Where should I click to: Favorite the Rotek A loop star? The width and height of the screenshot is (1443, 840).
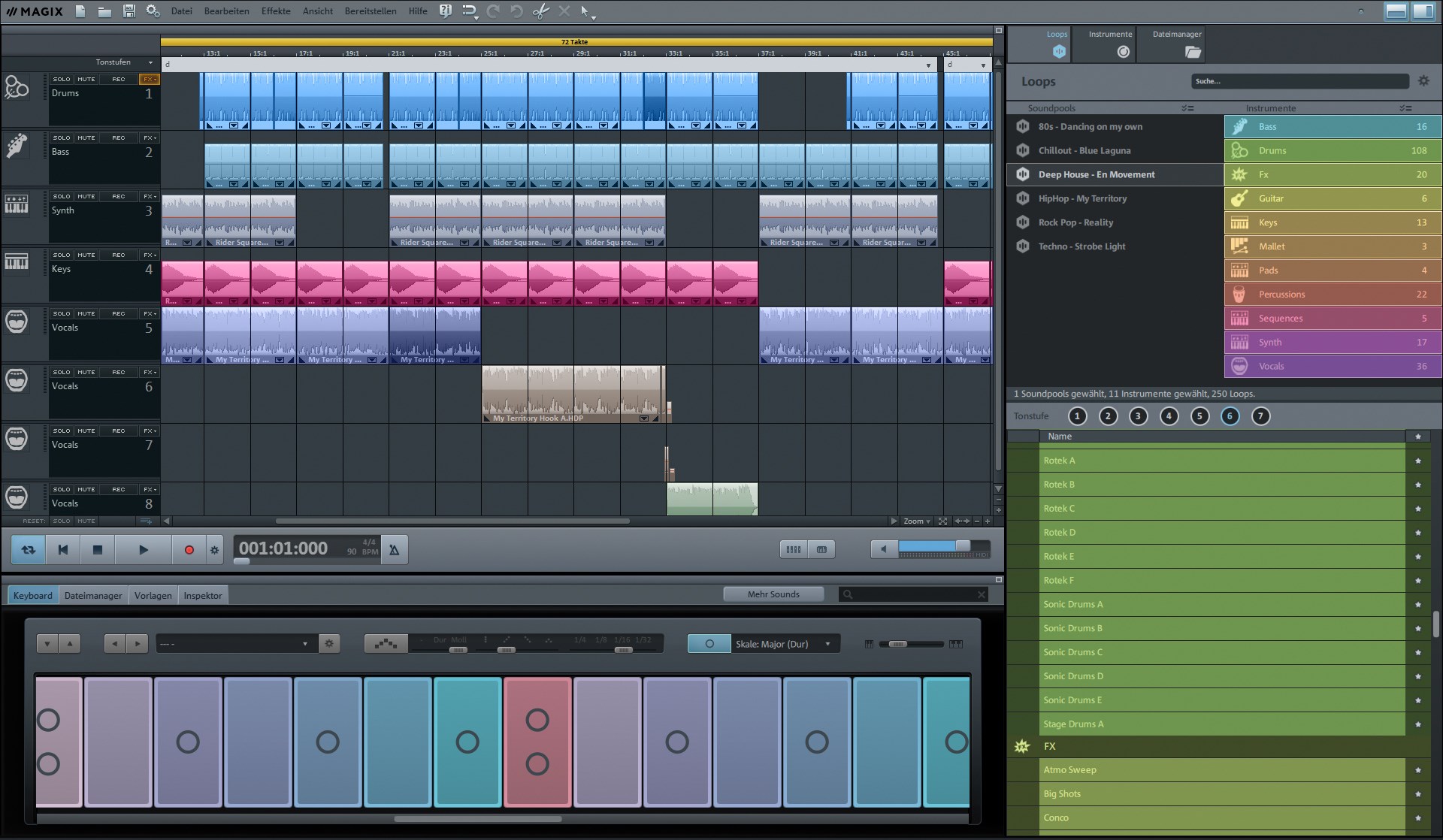tap(1418, 461)
